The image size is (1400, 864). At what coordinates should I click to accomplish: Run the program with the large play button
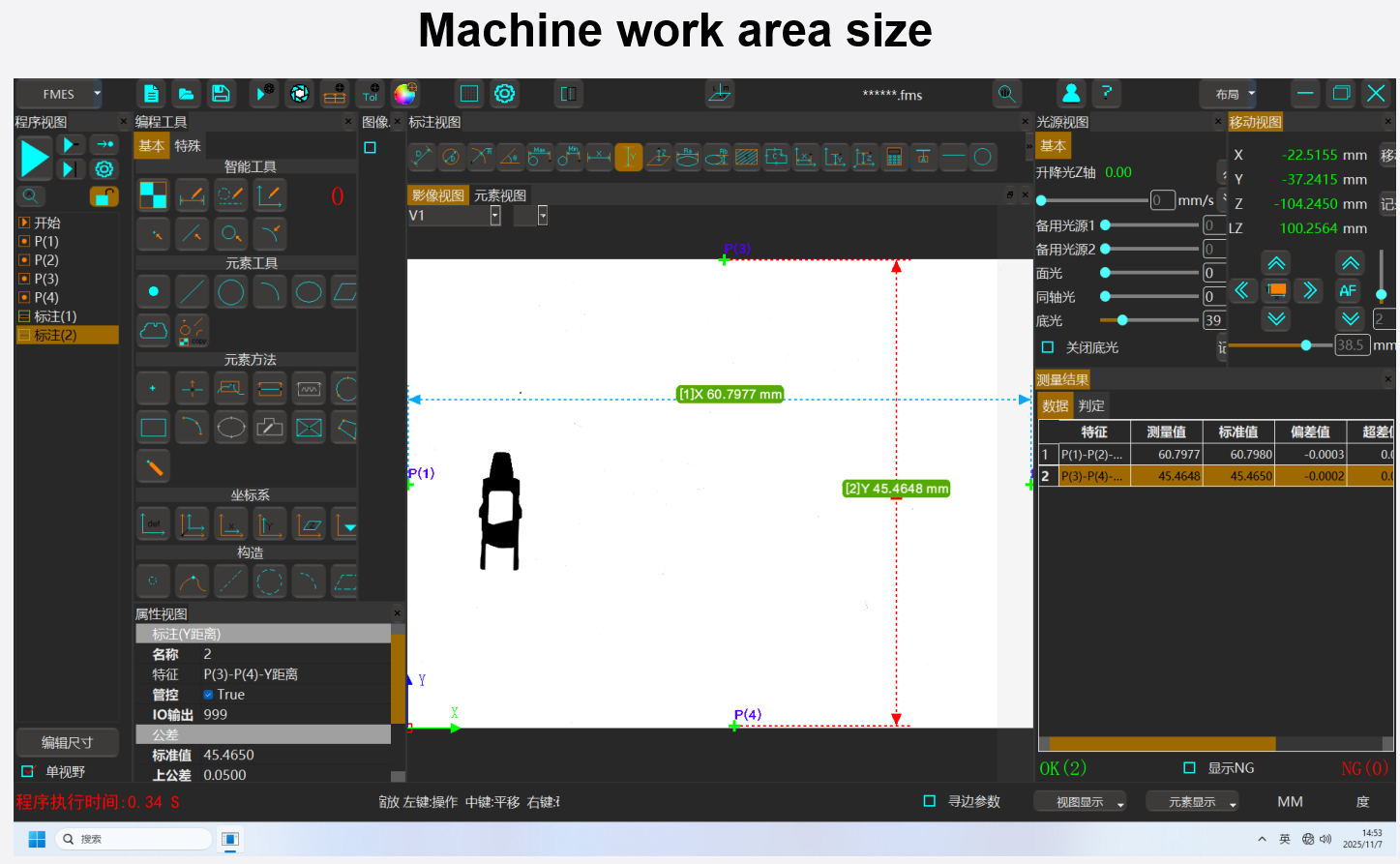pos(35,158)
